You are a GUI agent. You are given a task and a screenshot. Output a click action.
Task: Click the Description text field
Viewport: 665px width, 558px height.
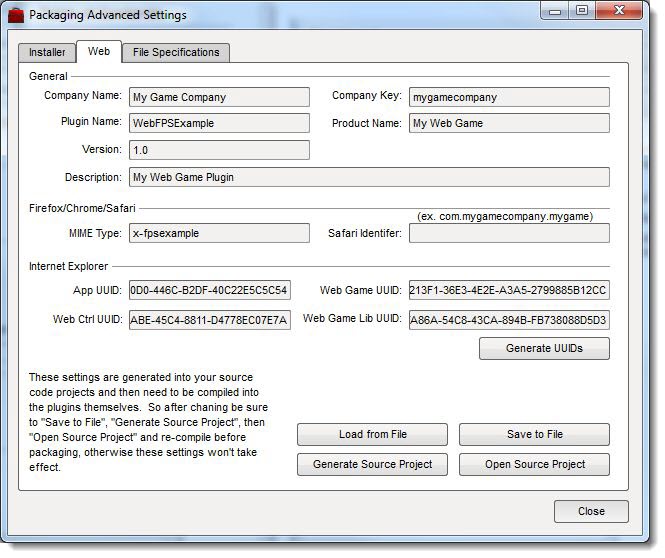[x=369, y=177]
